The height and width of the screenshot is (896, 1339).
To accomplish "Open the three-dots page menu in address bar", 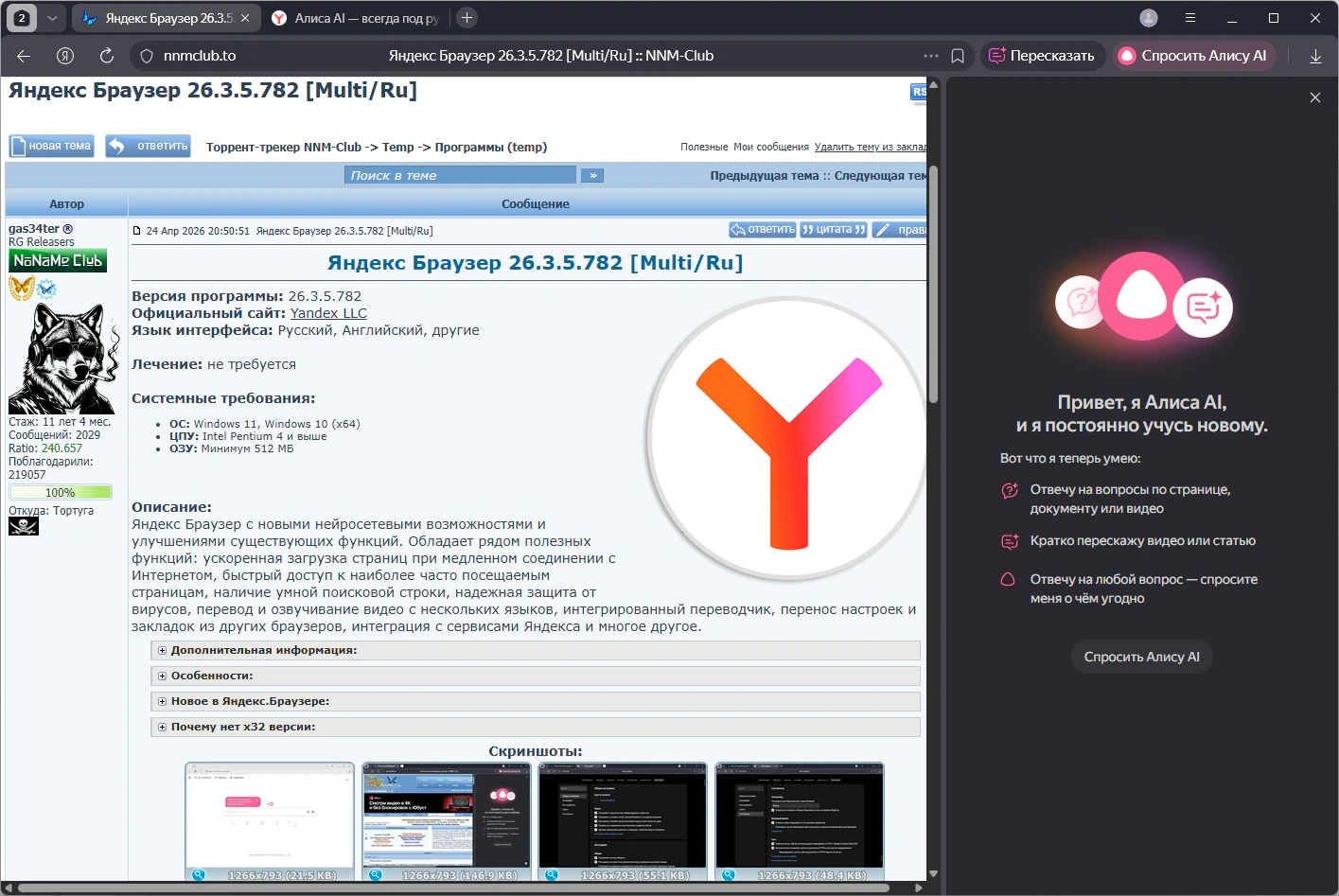I will click(931, 56).
